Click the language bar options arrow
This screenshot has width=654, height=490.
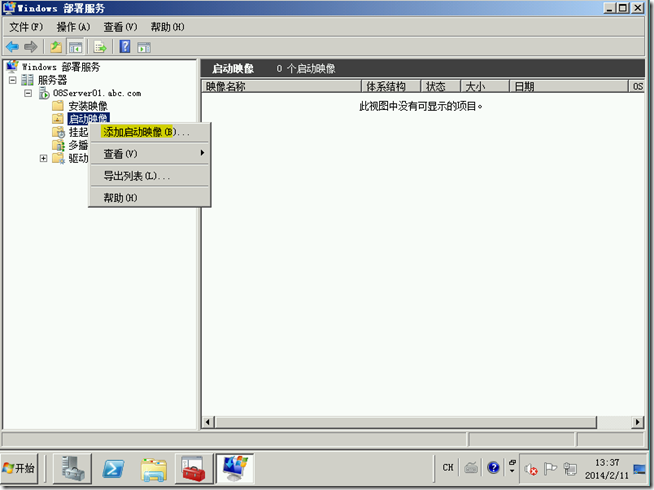click(512, 471)
